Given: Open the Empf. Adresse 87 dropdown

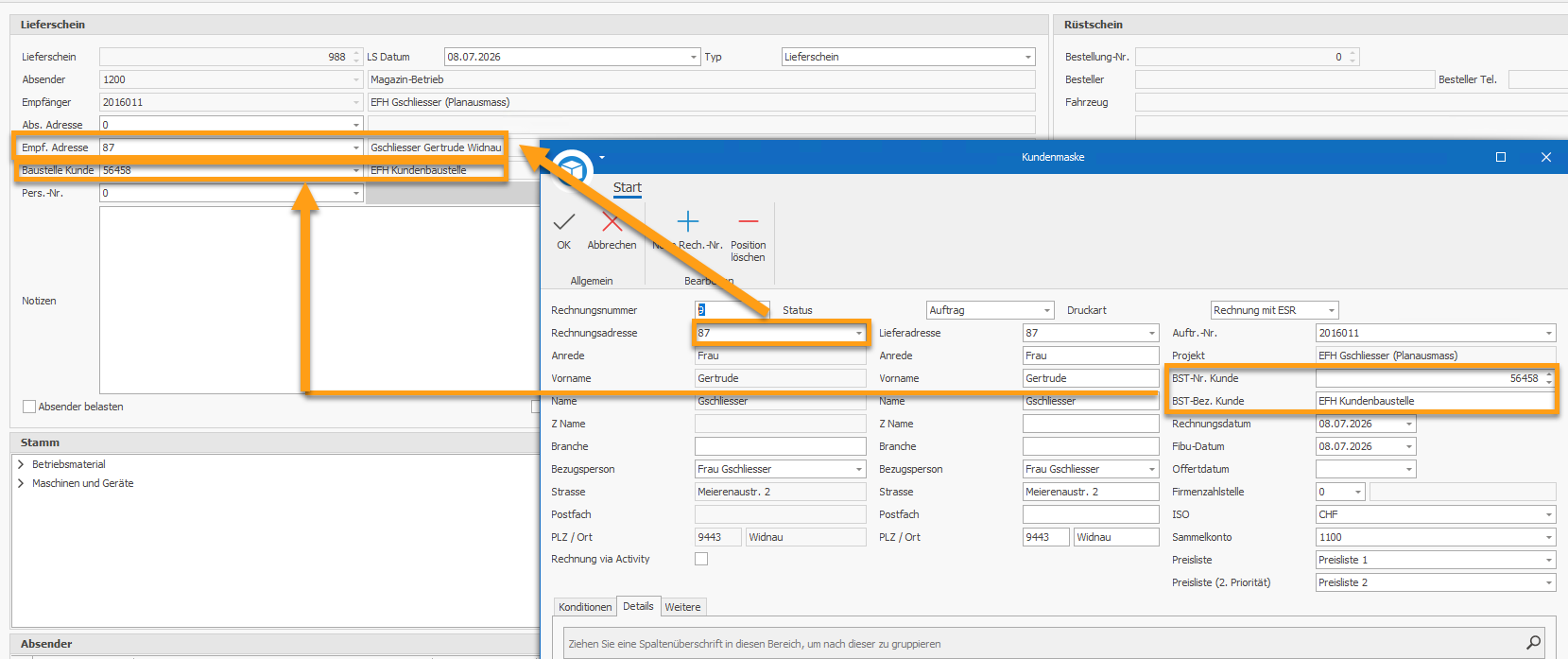Looking at the screenshot, I should click(356, 147).
